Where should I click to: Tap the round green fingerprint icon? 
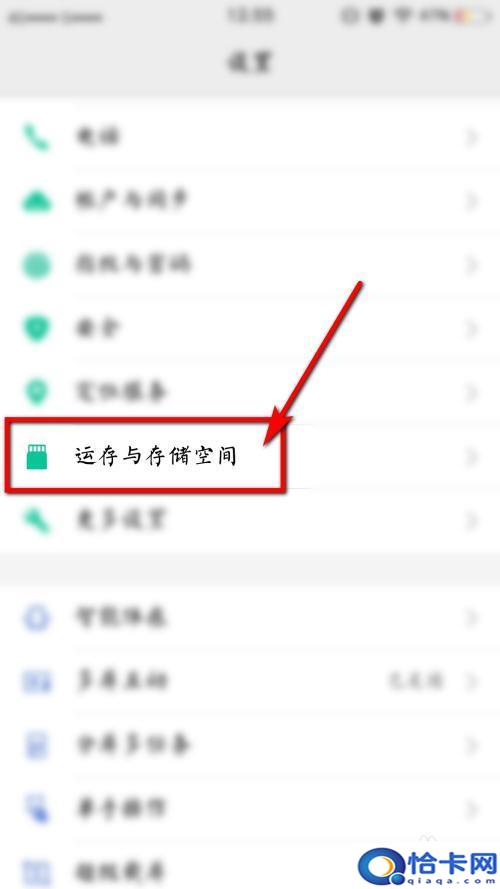[x=36, y=265]
